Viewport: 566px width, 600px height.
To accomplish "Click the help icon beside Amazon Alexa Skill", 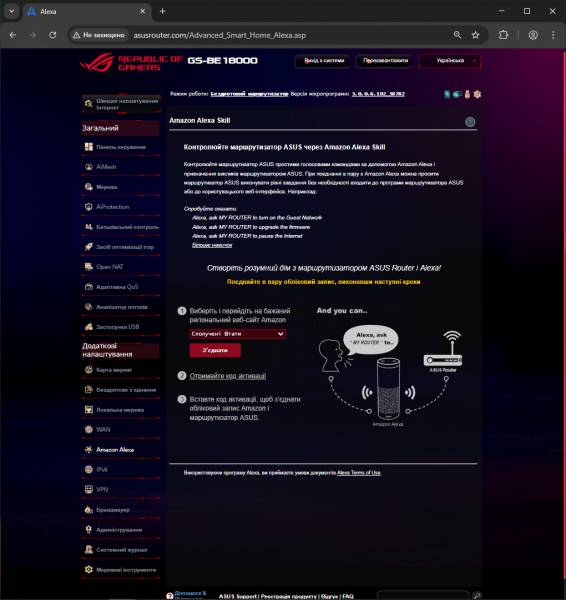I will click(470, 122).
